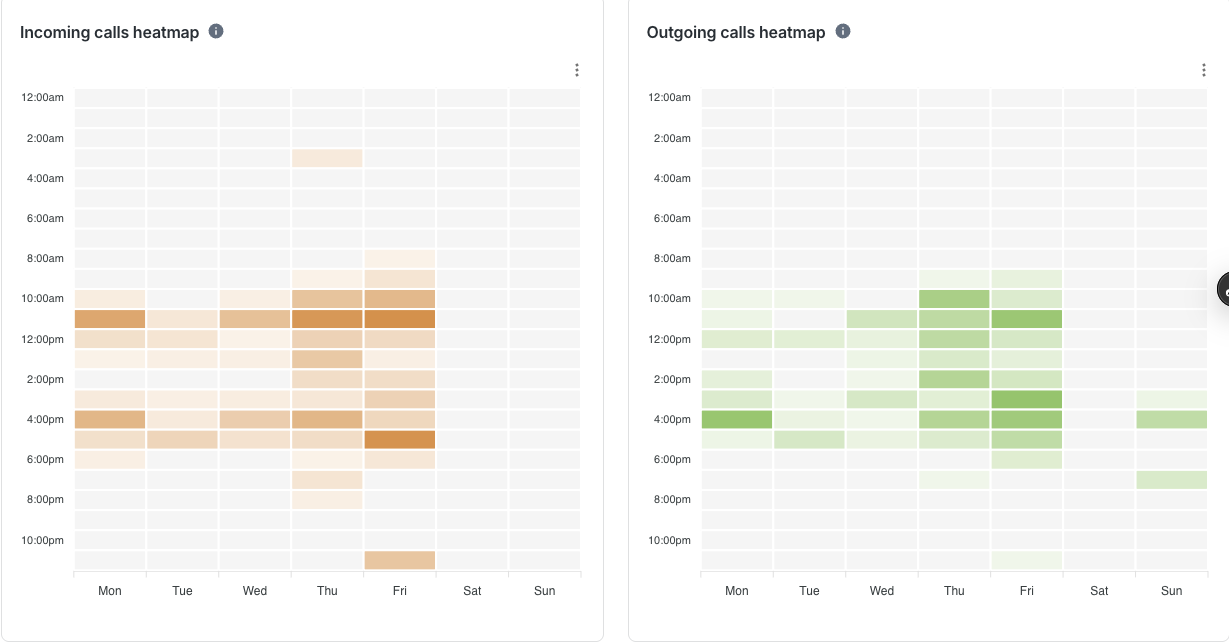Viewport: 1229px width, 643px height.
Task: Select Friday 5:00pm cell in Incoming heatmap
Action: click(400, 439)
